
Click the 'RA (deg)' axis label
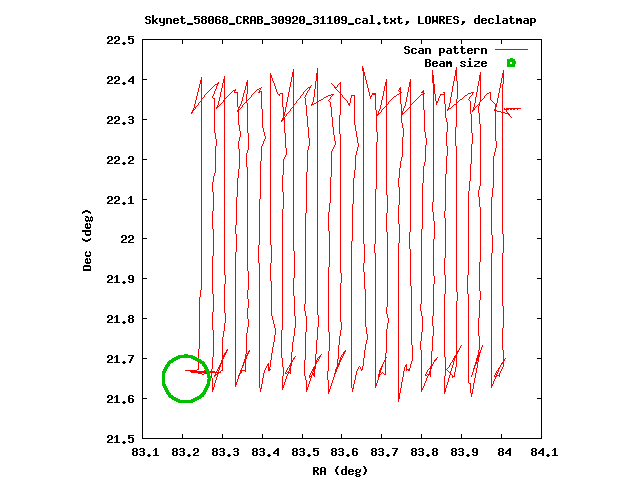[x=340, y=471]
